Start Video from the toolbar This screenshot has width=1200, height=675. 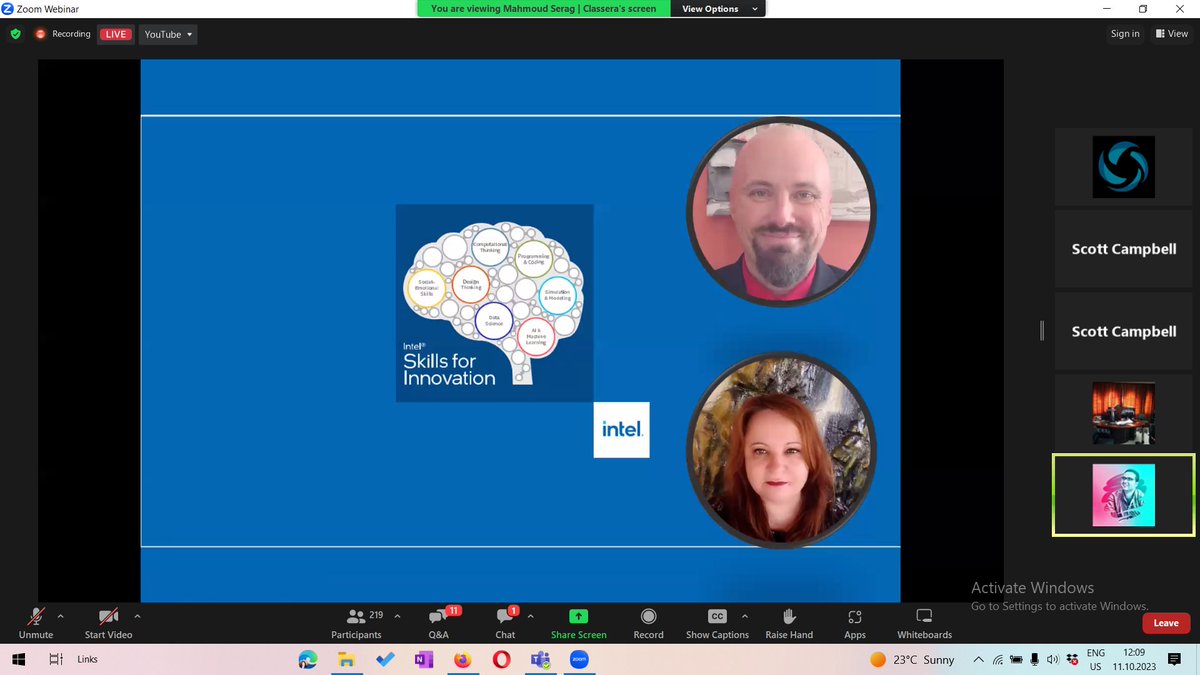[x=108, y=622]
